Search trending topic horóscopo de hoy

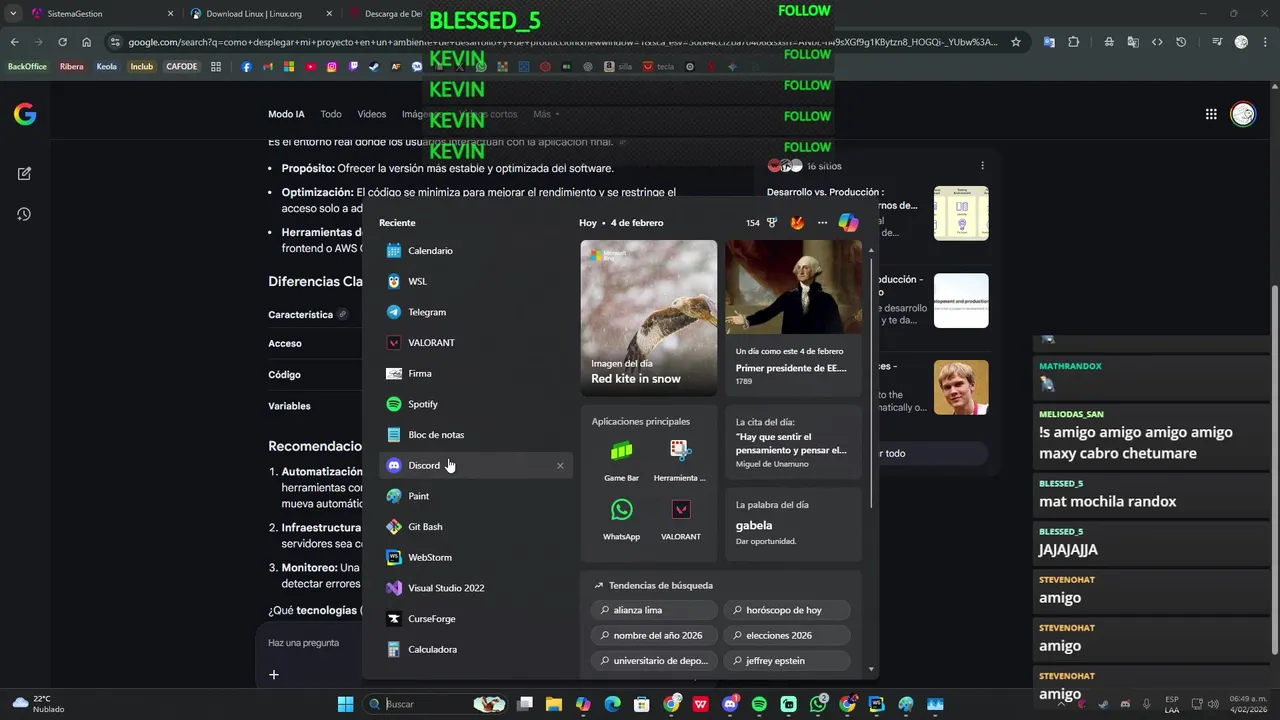[x=787, y=610]
